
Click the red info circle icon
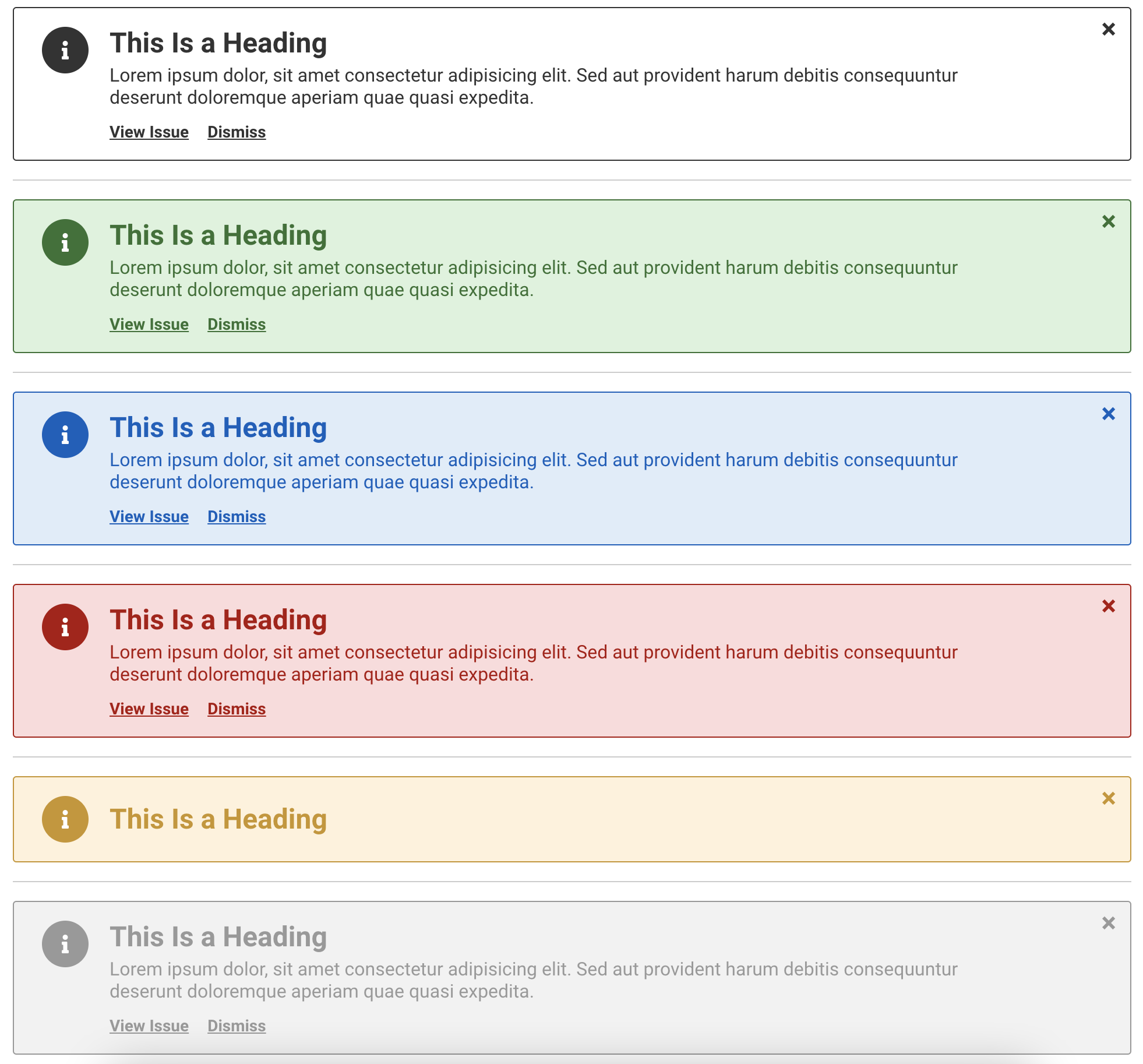point(65,627)
